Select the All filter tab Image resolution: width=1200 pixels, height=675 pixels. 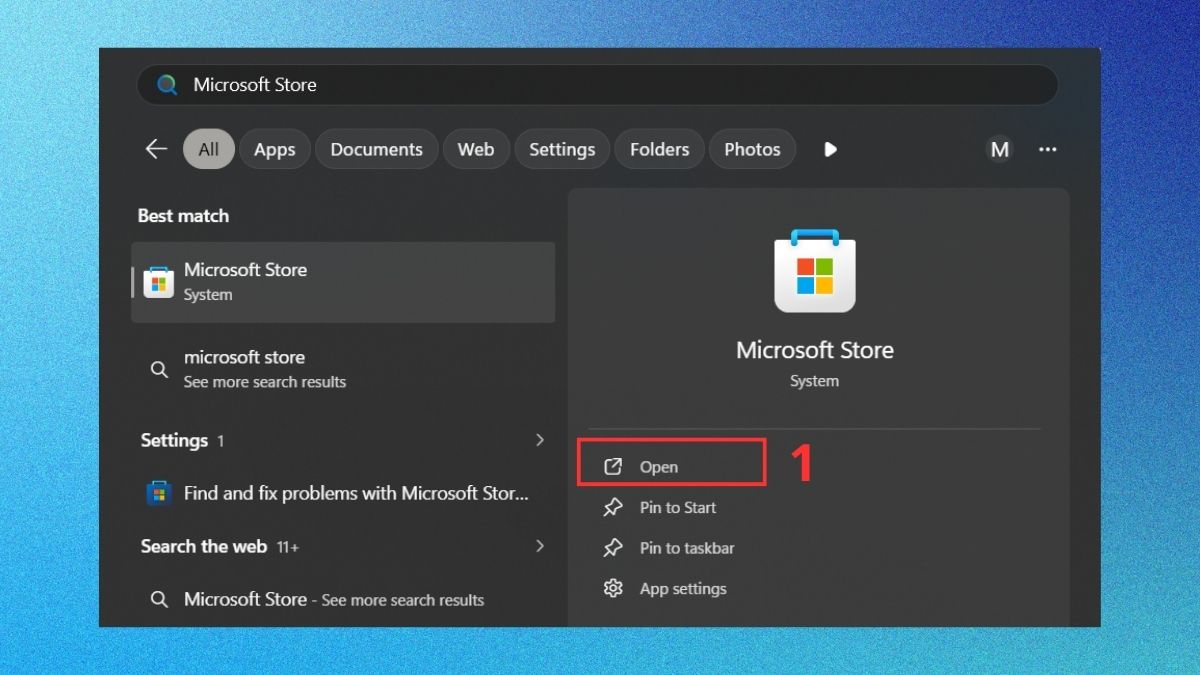[208, 149]
